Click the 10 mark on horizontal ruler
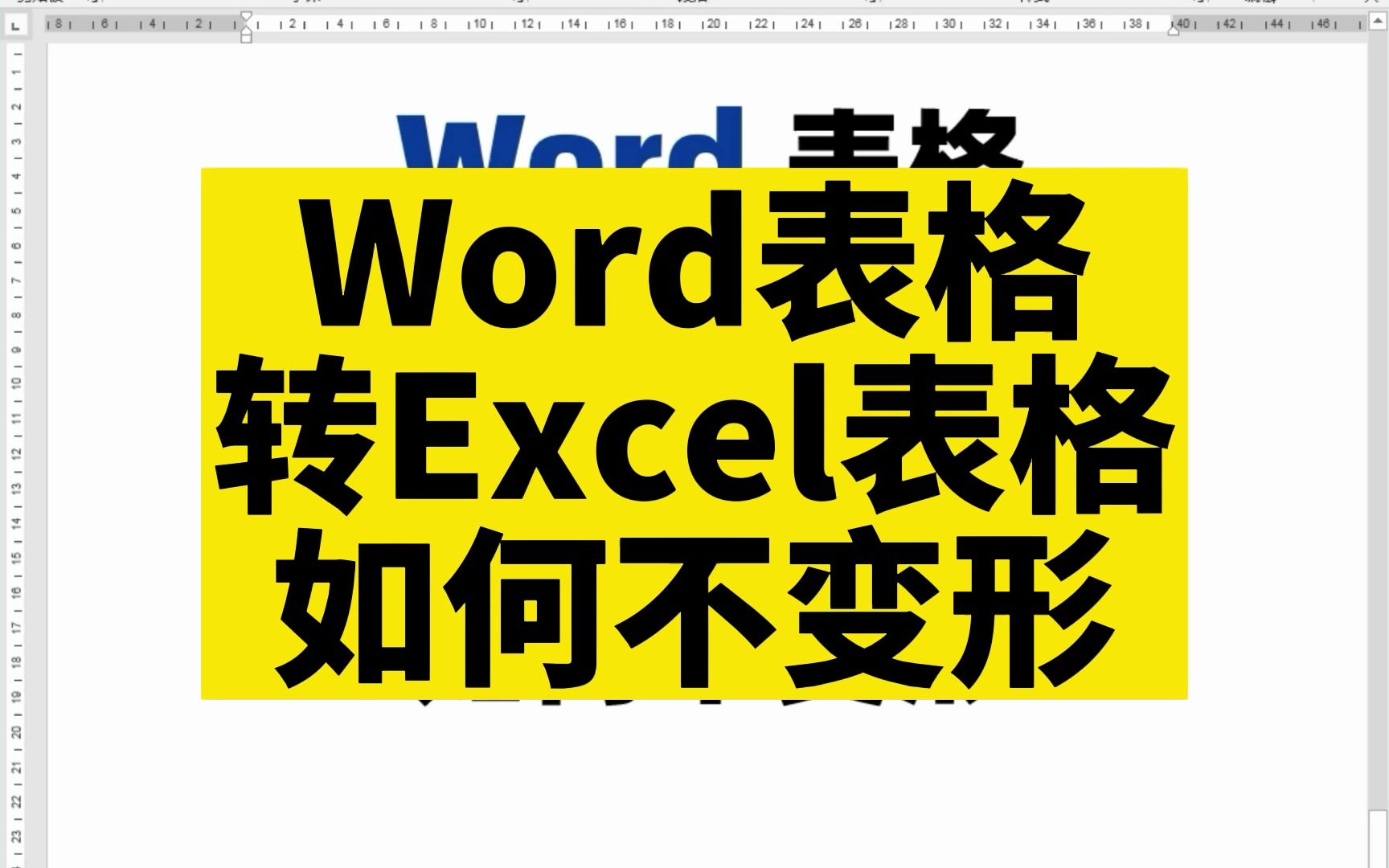The height and width of the screenshot is (868, 1389). coord(480,24)
